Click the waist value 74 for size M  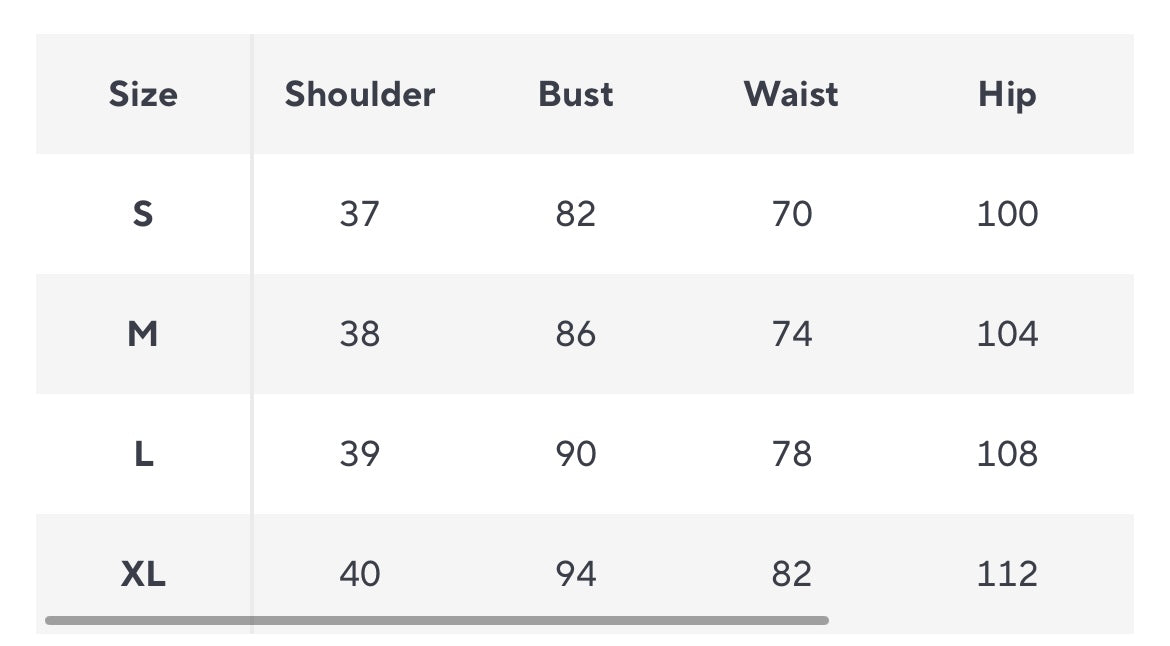[x=792, y=334]
